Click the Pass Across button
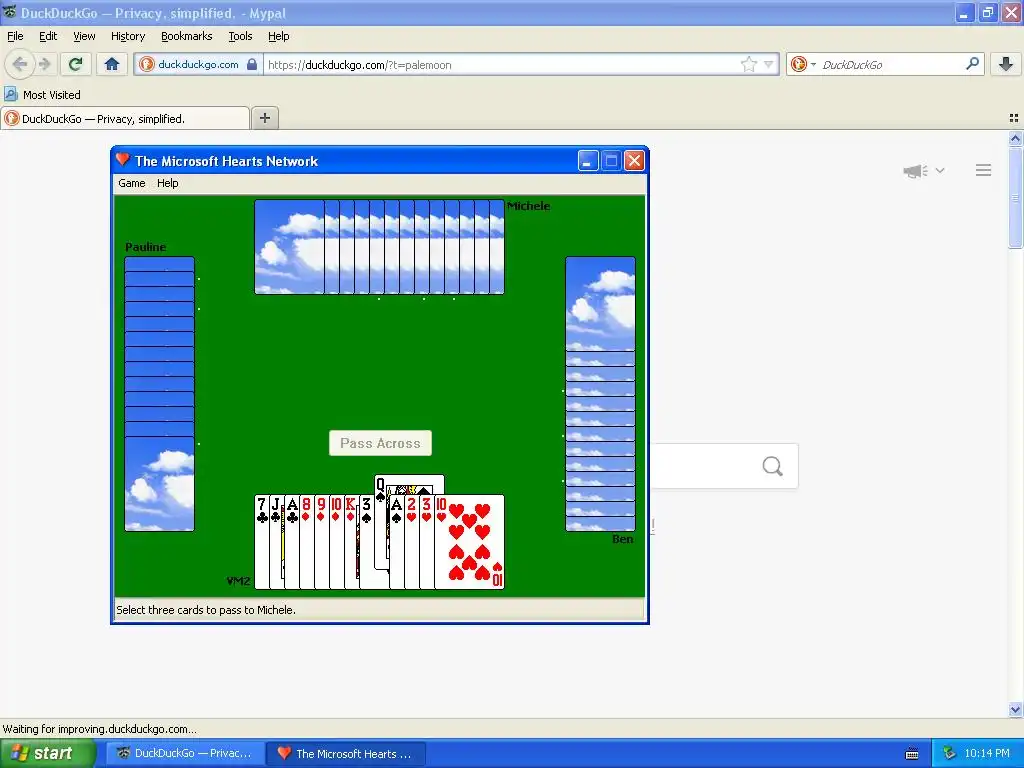Viewport: 1024px width, 768px height. [x=380, y=443]
